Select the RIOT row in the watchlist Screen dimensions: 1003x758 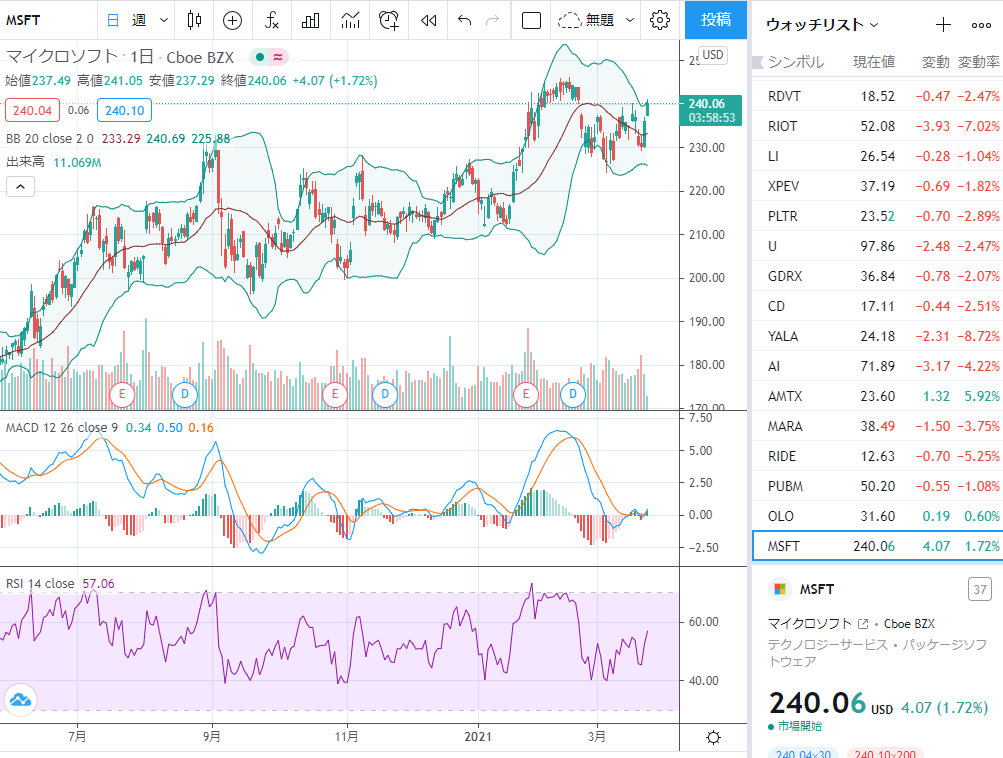coord(878,126)
